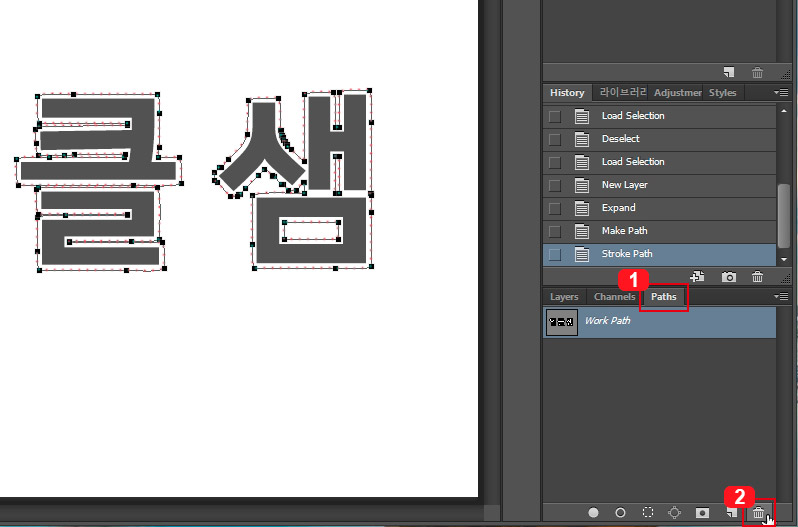Create new document from current state icon
Image resolution: width=798 pixels, height=527 pixels.
point(697,276)
